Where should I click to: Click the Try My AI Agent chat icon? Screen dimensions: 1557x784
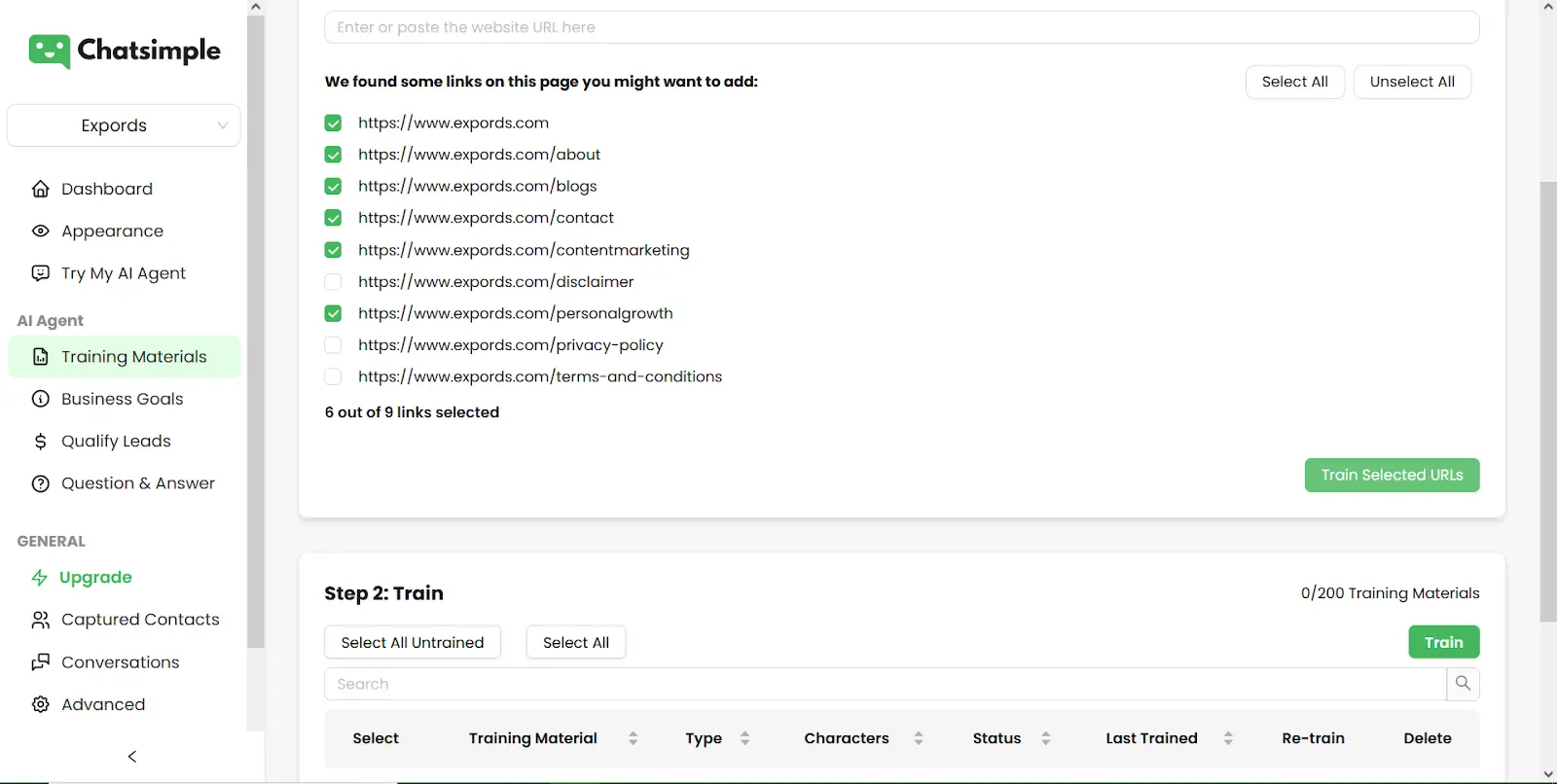41,273
